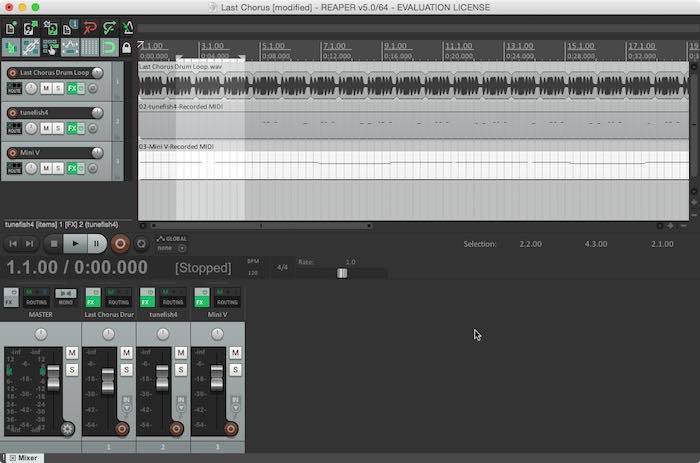Click the Undo icon in the toolbar
Screen dimensions: 700x463
88,28
